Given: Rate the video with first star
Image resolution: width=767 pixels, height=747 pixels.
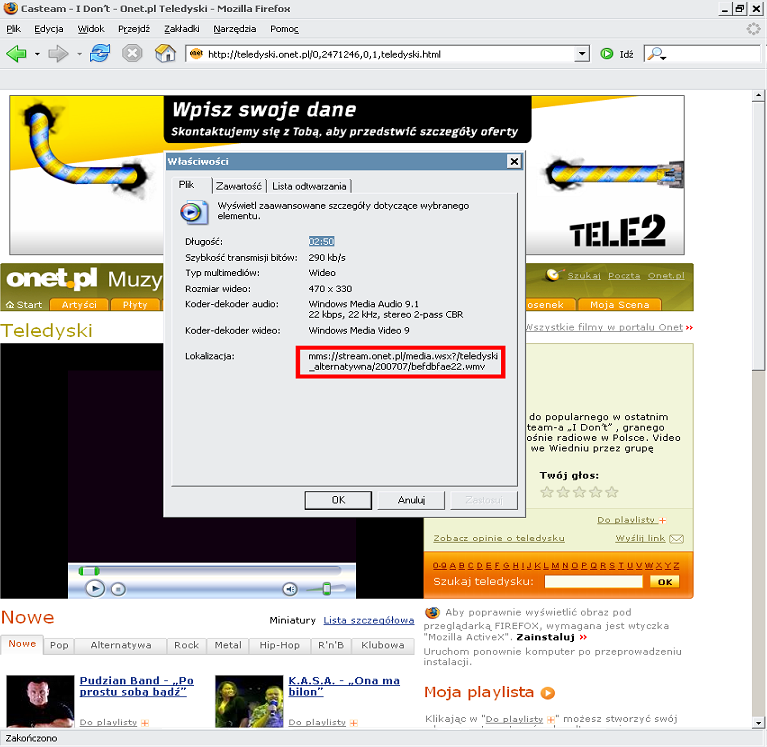Looking at the screenshot, I should click(547, 492).
